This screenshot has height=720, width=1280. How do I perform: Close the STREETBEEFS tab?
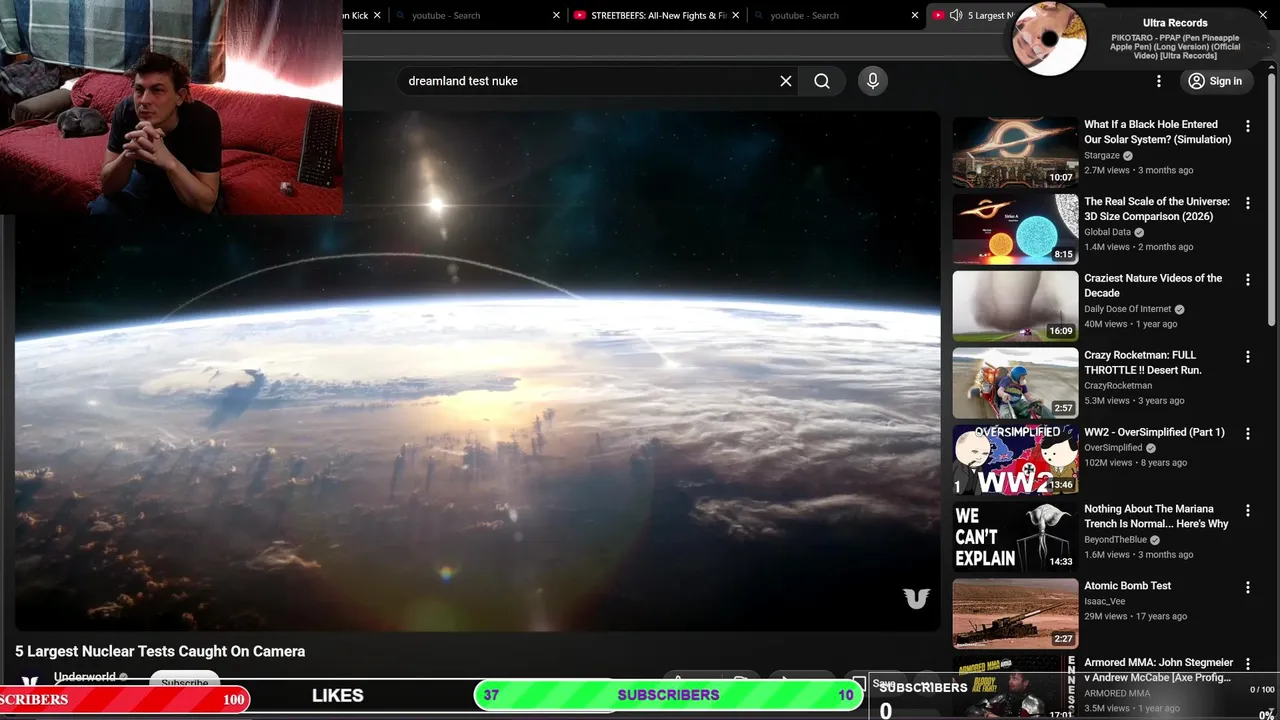pyautogui.click(x=736, y=15)
